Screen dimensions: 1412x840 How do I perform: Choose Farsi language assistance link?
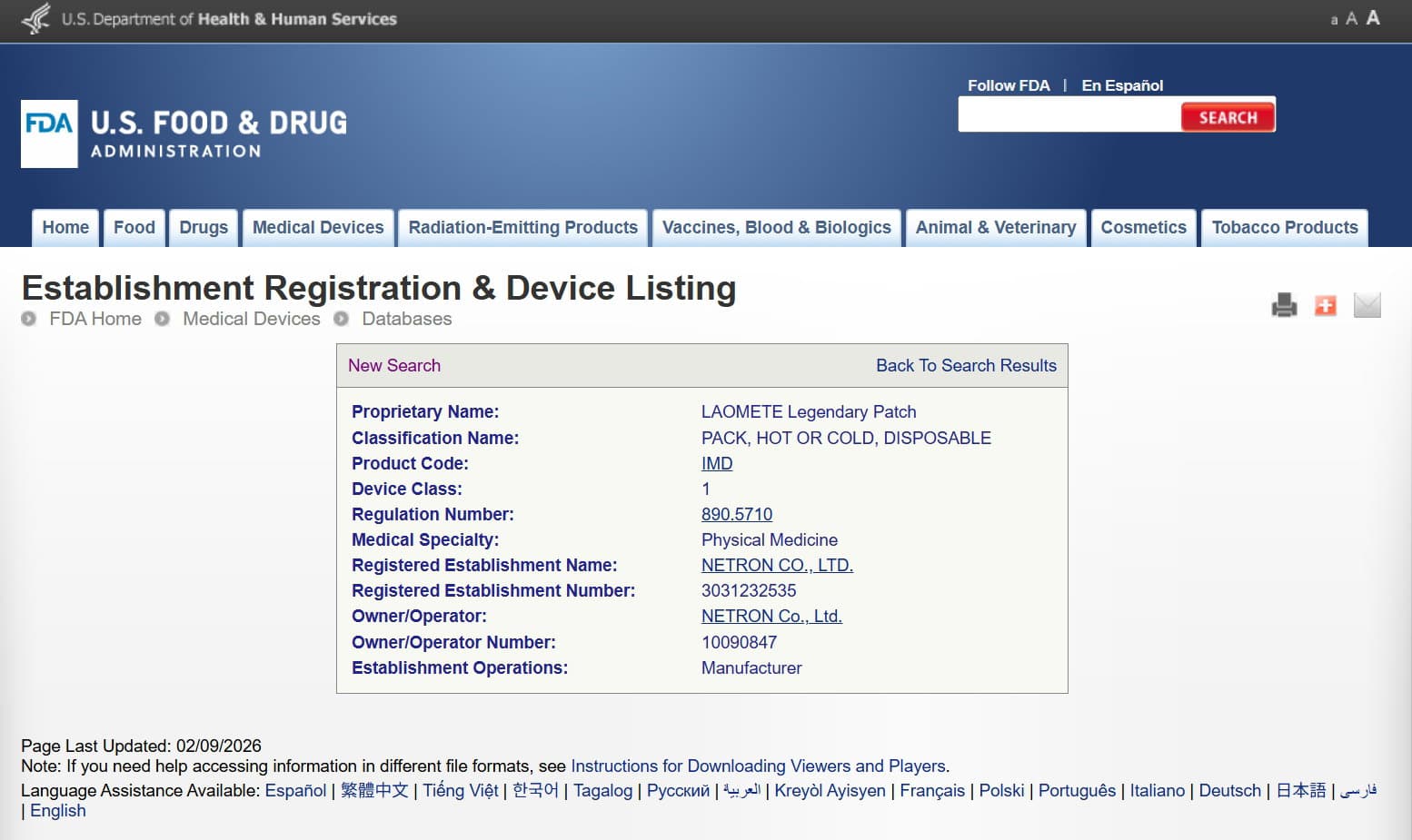tap(1358, 790)
